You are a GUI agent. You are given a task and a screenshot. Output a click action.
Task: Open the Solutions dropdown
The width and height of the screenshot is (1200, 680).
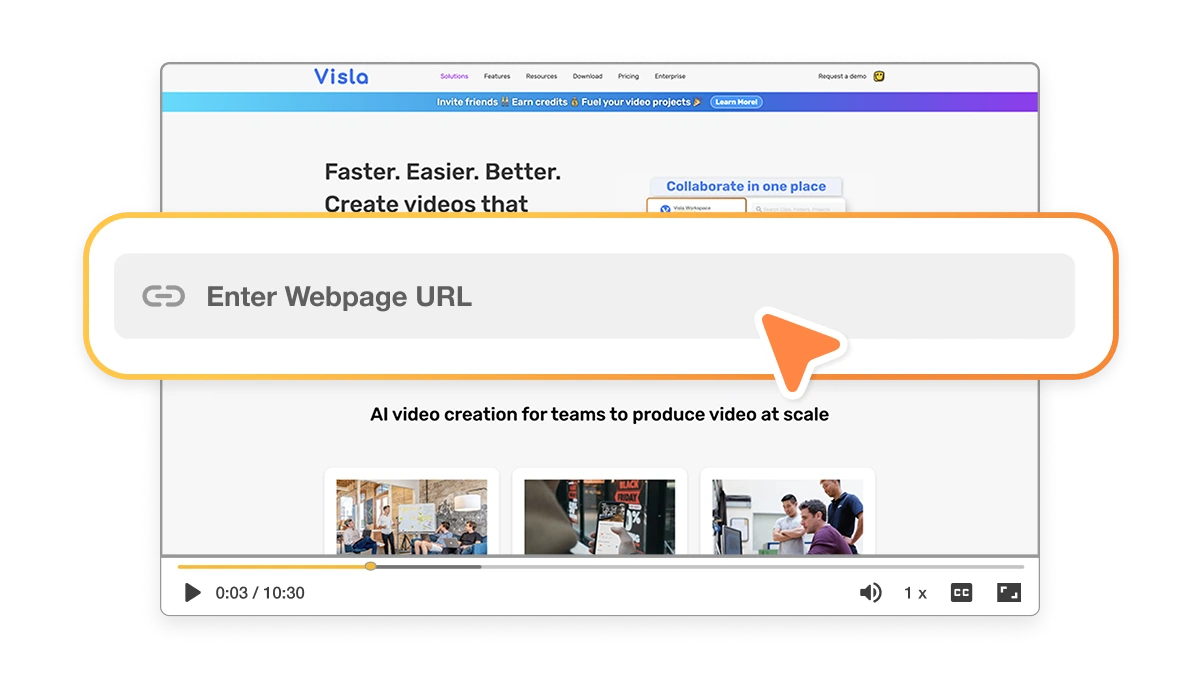tap(454, 76)
